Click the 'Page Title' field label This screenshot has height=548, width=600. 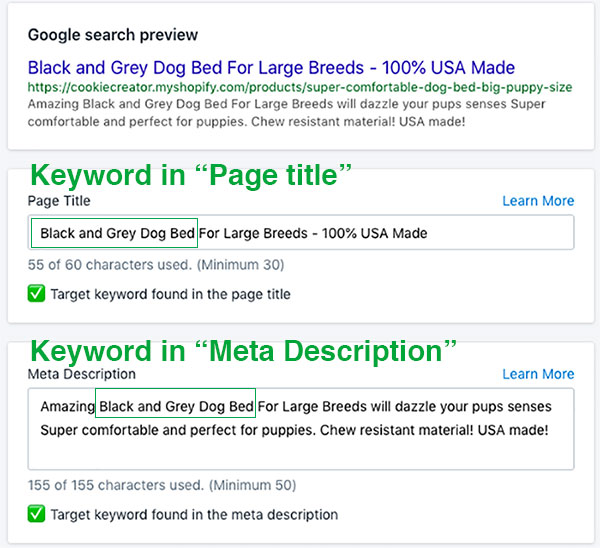(x=59, y=201)
